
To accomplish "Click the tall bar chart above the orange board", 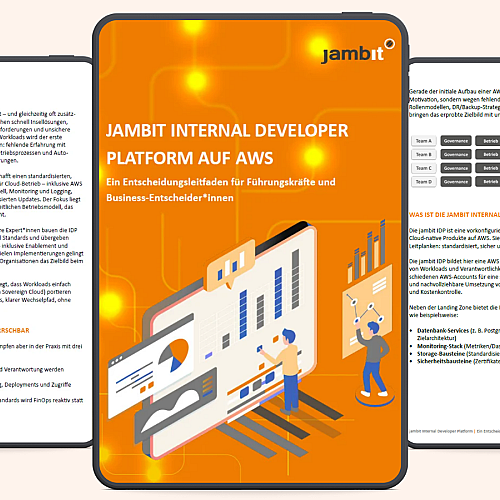I will click(367, 252).
